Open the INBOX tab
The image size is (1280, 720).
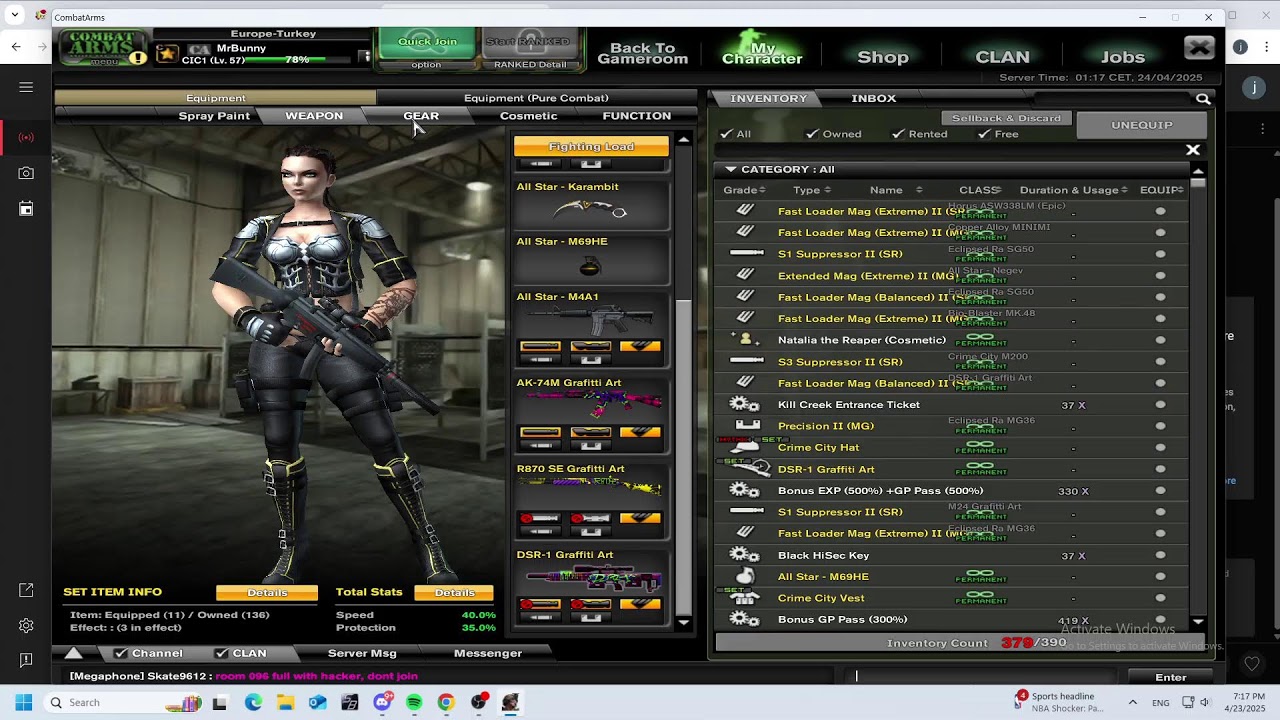coord(874,98)
